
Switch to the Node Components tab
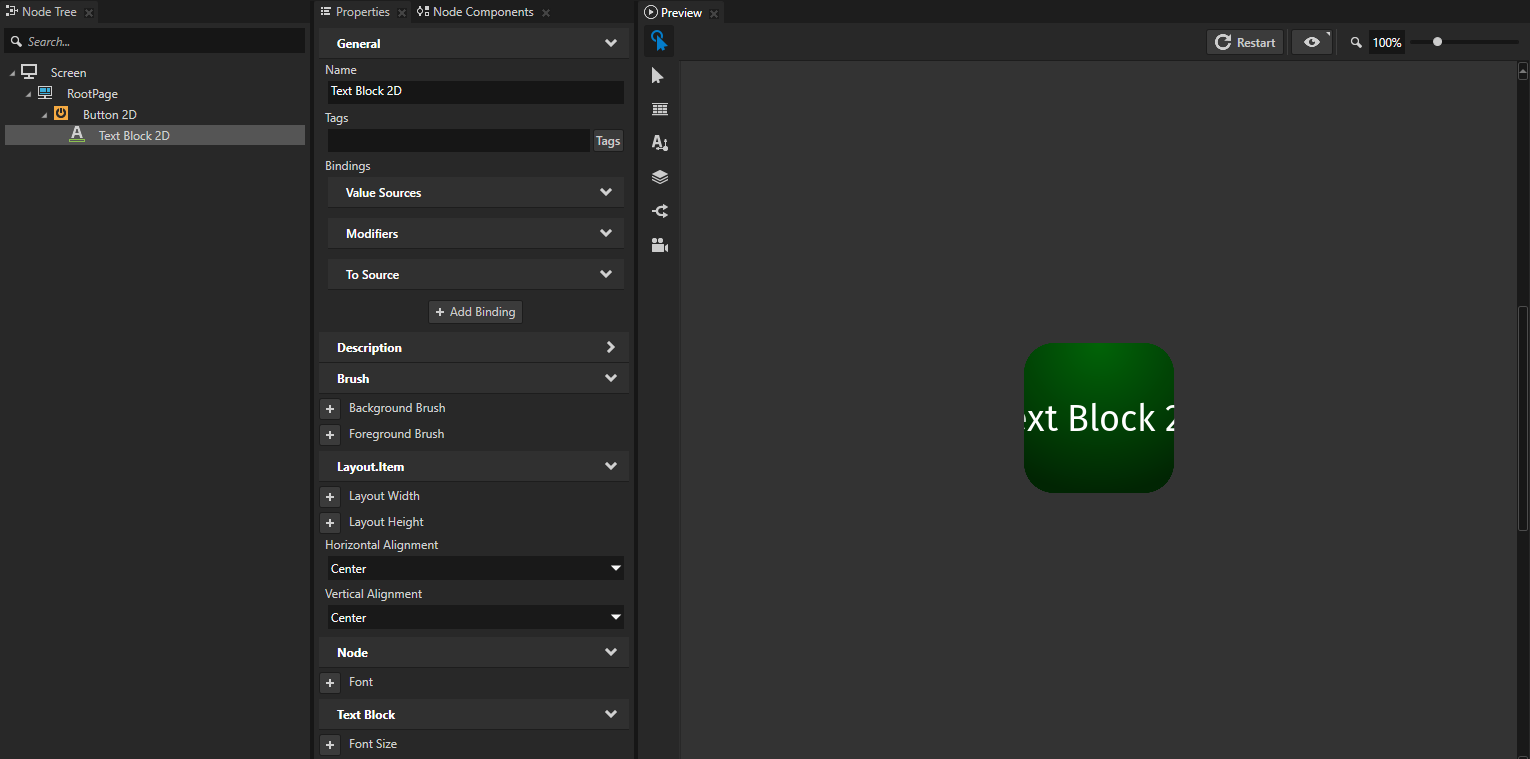coord(481,12)
